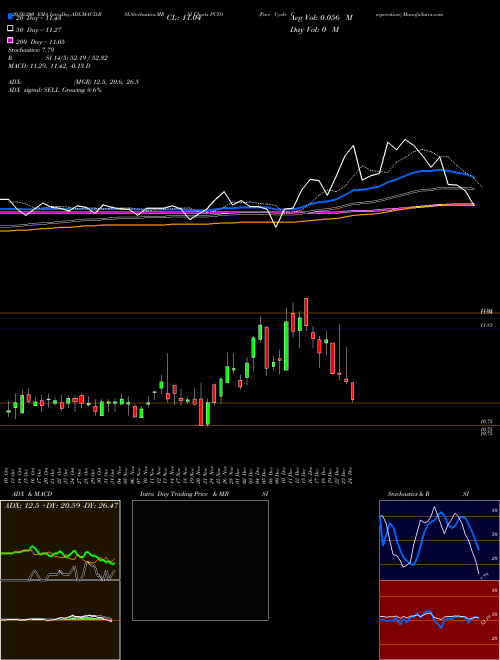500x660 pixels.
Task: Click the 'ADX: 12.5 +DY: 20.59 -DY: 26.47' header
Action: click(61, 505)
